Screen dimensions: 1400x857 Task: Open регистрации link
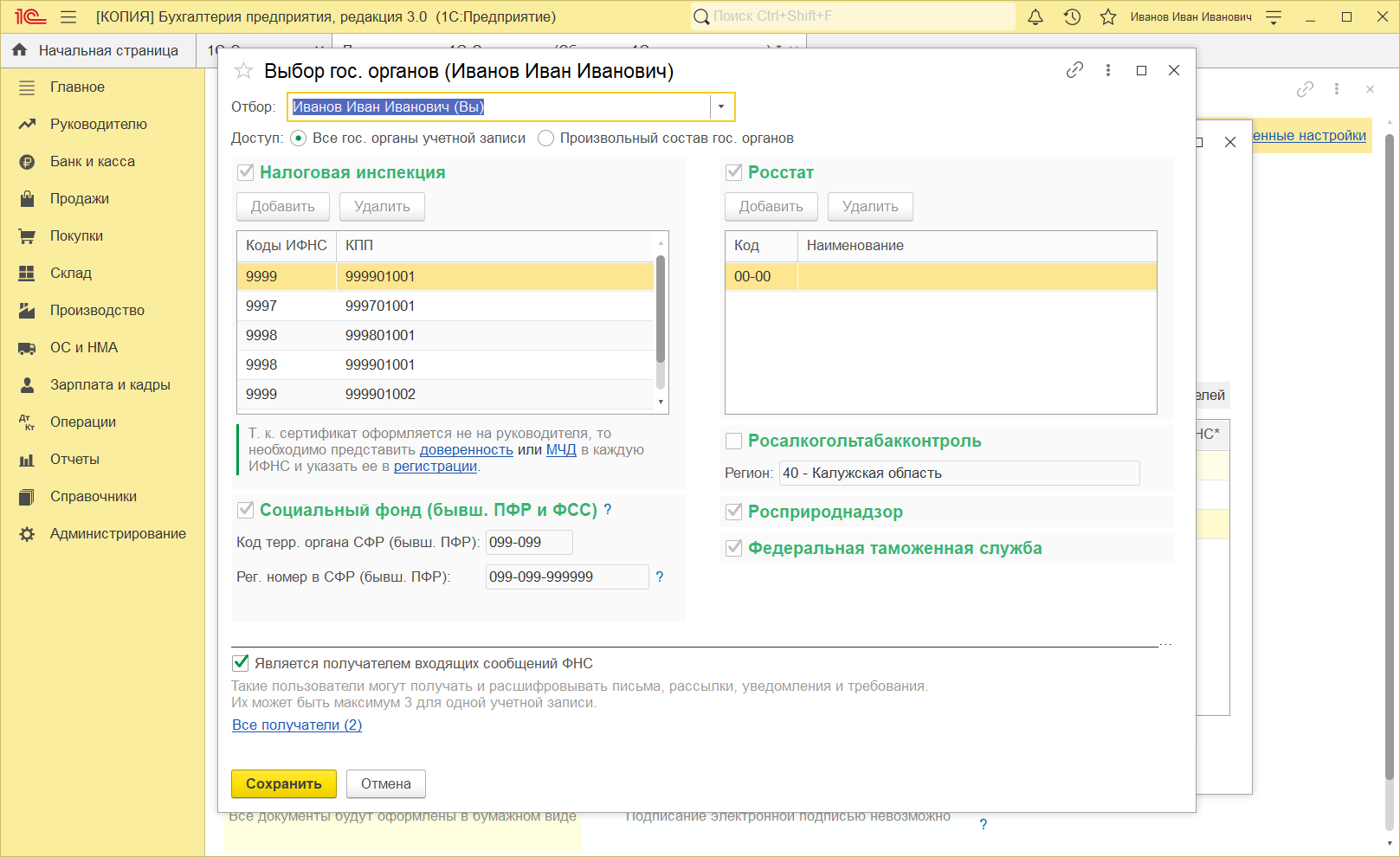[x=435, y=467]
